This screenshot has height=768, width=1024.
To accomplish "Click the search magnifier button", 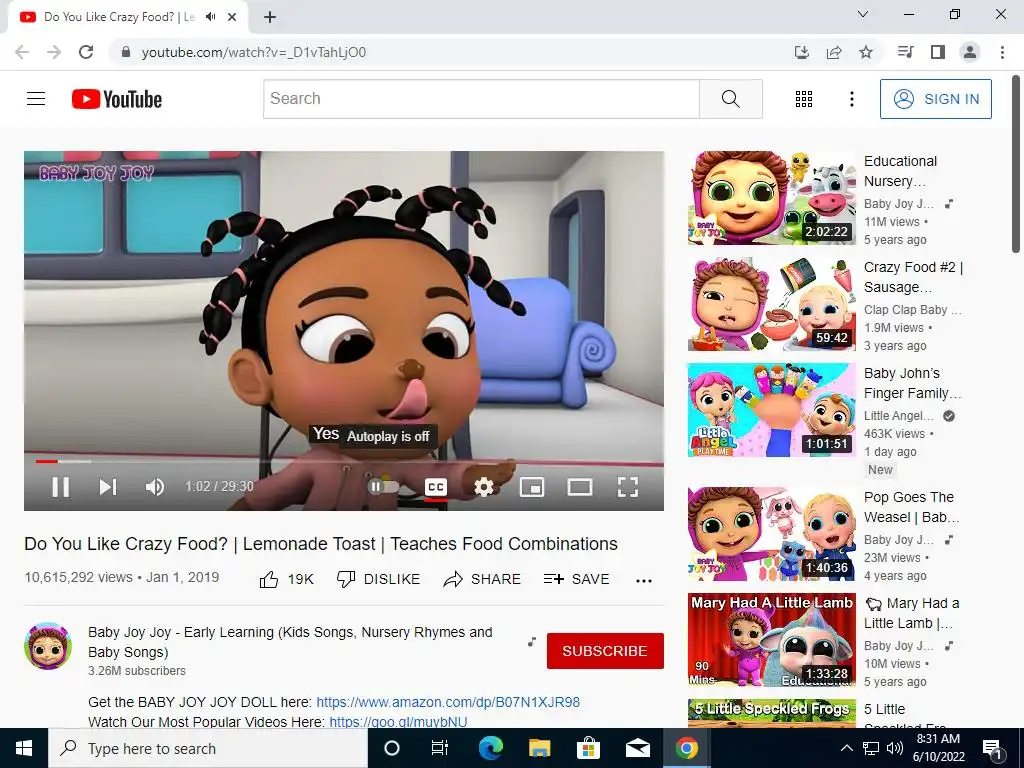I will (731, 99).
